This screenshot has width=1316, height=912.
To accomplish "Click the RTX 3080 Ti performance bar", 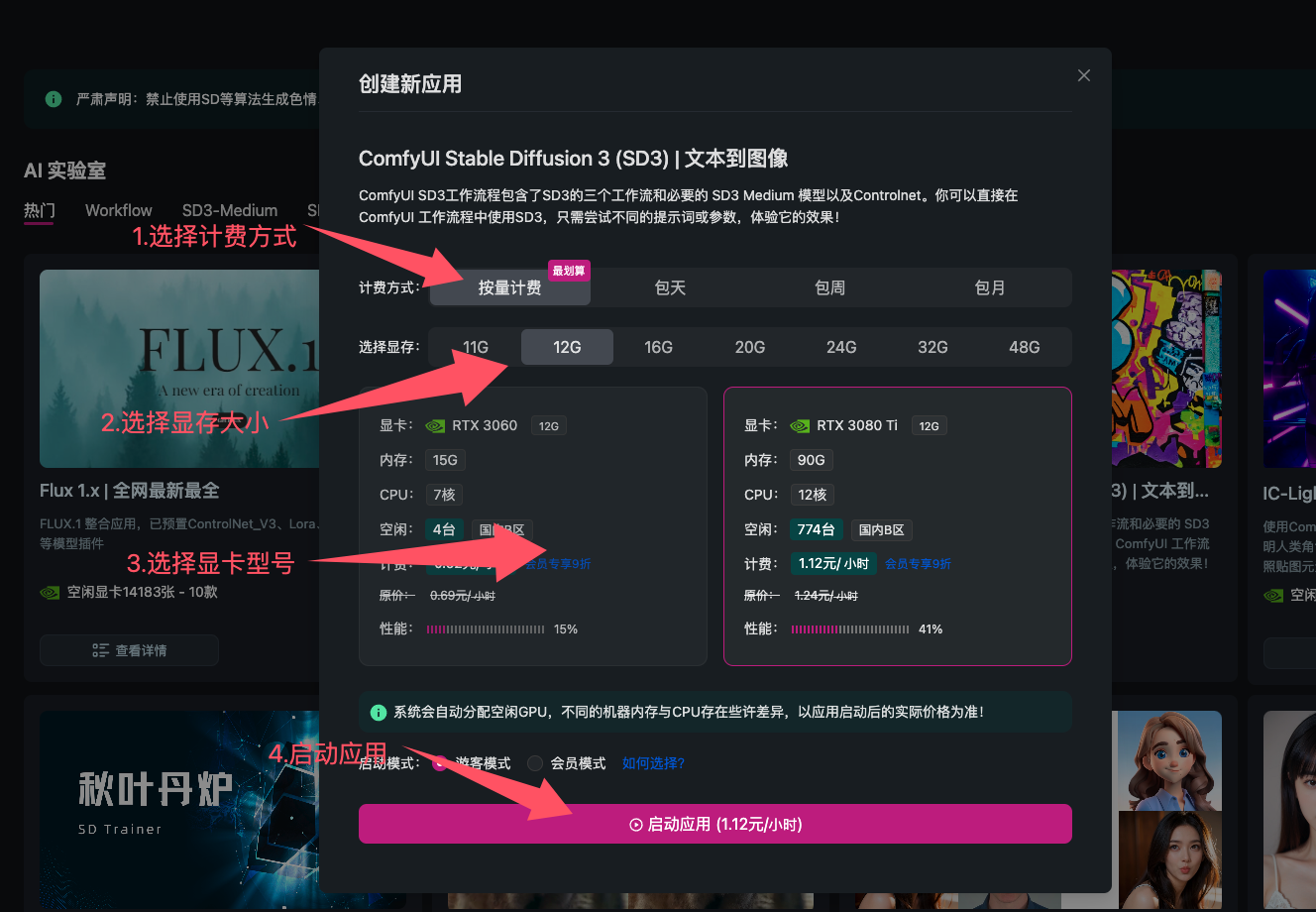I will tap(850, 628).
